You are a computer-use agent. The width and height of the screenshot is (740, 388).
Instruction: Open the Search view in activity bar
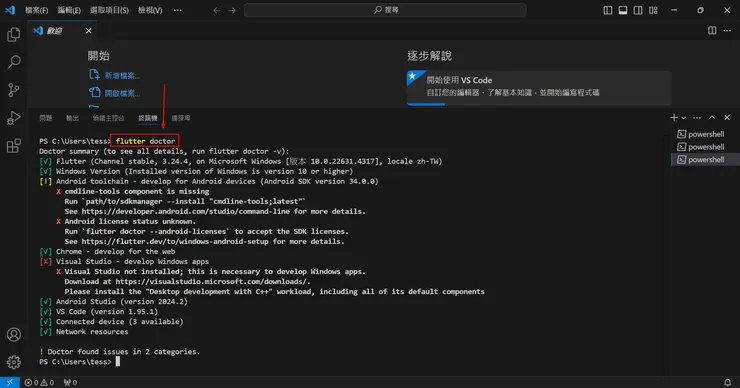tap(14, 62)
